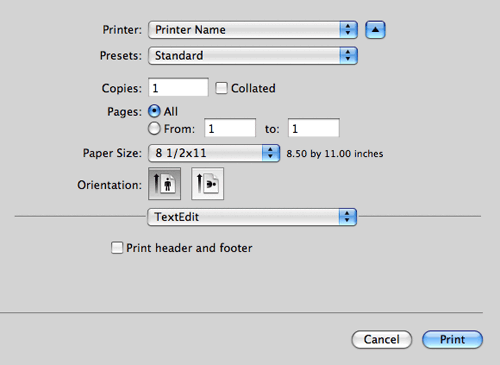Screen dimensions: 500x365
Task: Select the From pages radio button
Action: (x=154, y=128)
